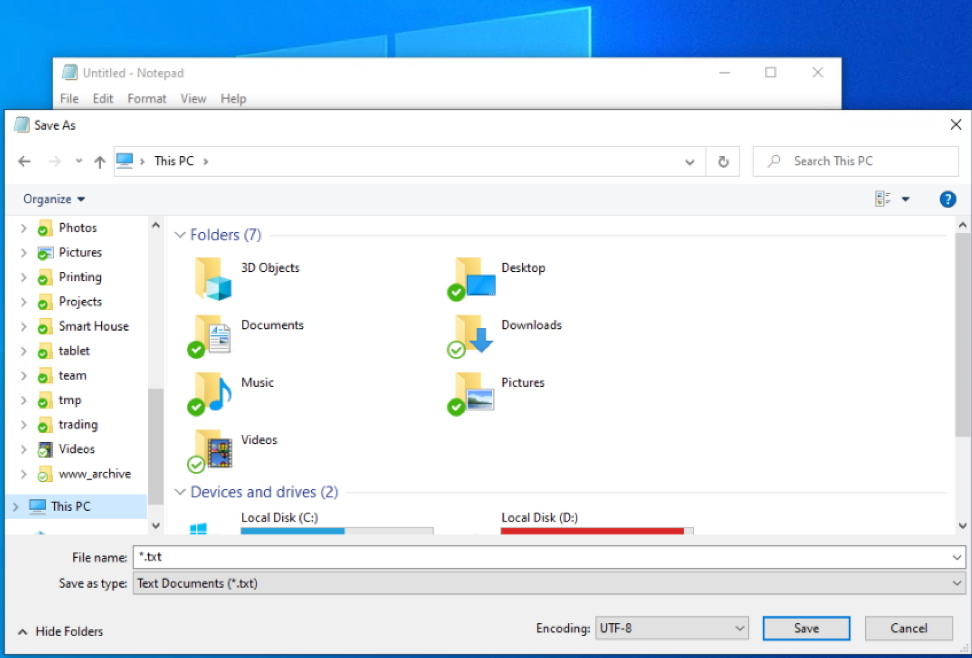Select the Music folder icon
The height and width of the screenshot is (658, 972).
pos(213,393)
